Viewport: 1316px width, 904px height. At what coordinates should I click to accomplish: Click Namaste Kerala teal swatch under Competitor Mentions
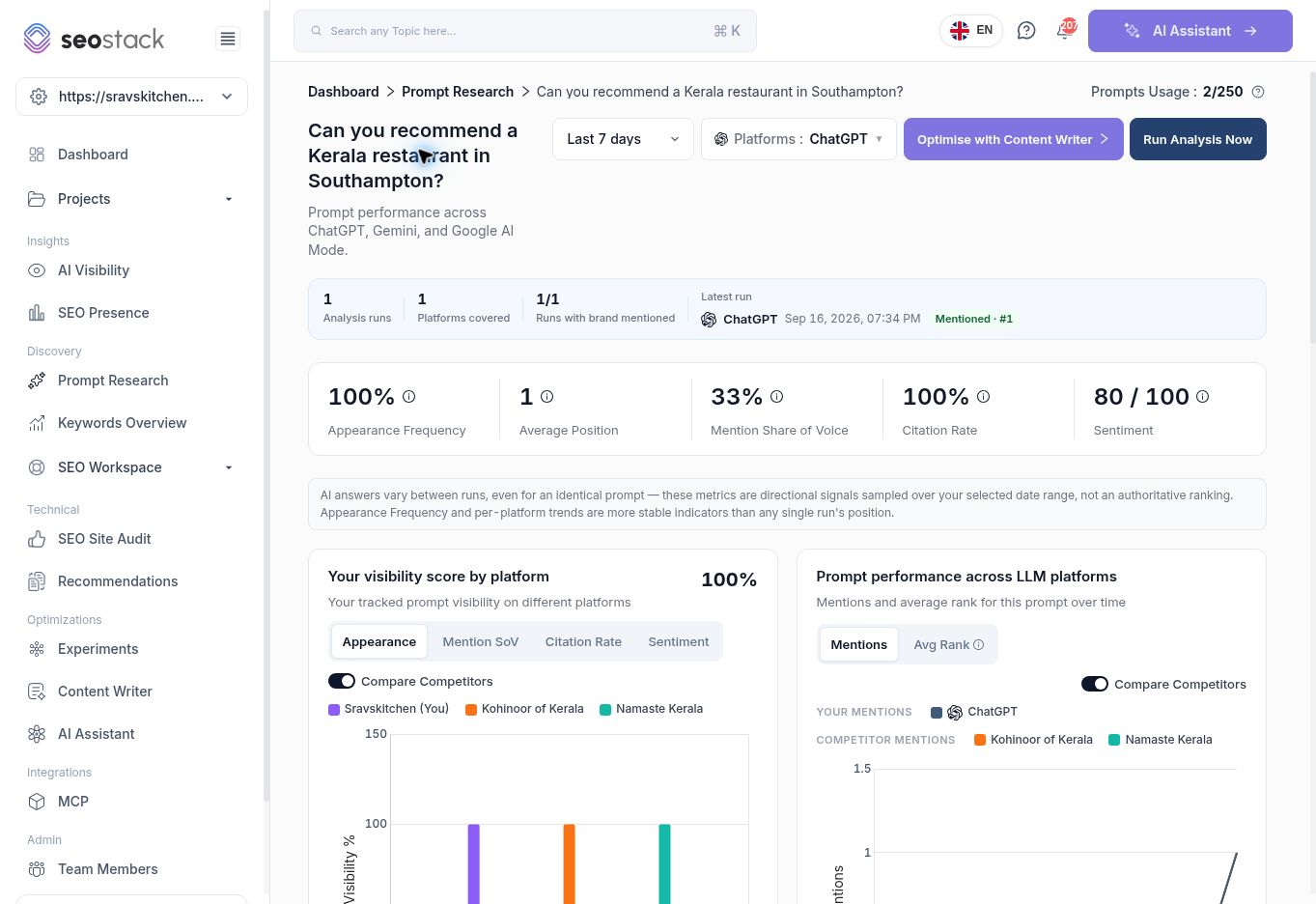[x=1114, y=740]
